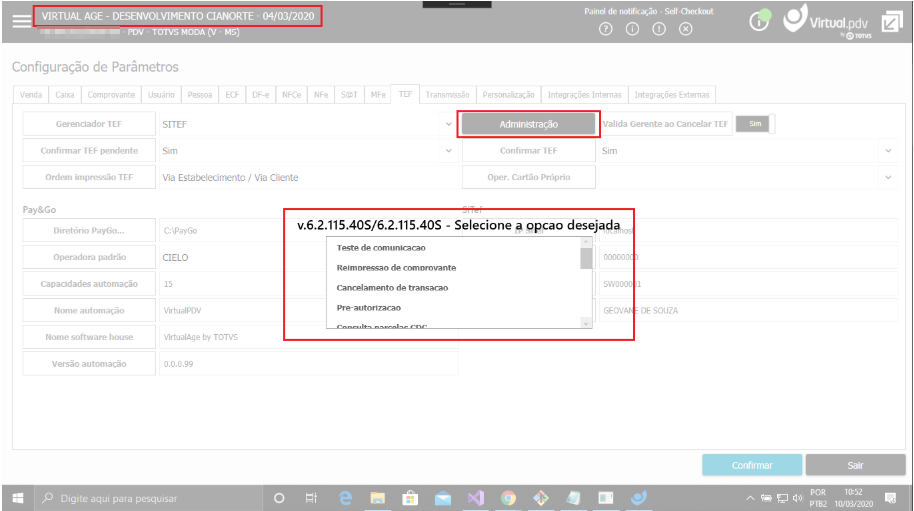This screenshot has height=511, width=914.
Task: Open the info status icon with green dot
Action: click(x=759, y=22)
